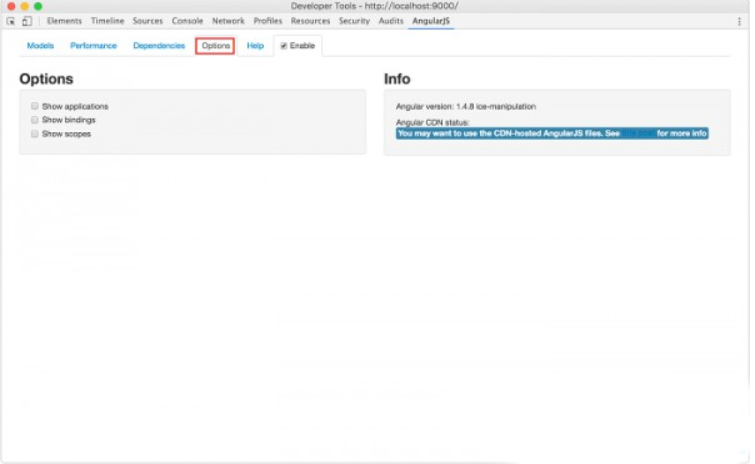The height and width of the screenshot is (464, 755).
Task: Select the Security tab
Action: pos(354,21)
